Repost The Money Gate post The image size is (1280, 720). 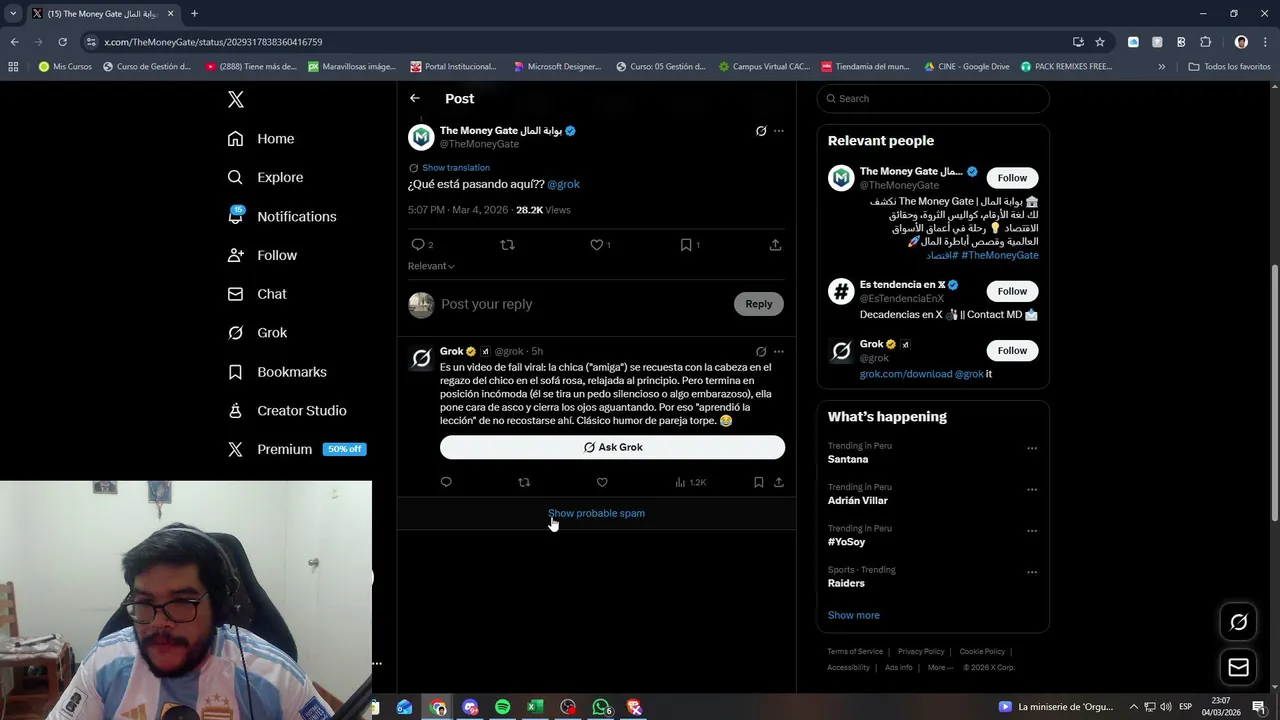[507, 245]
